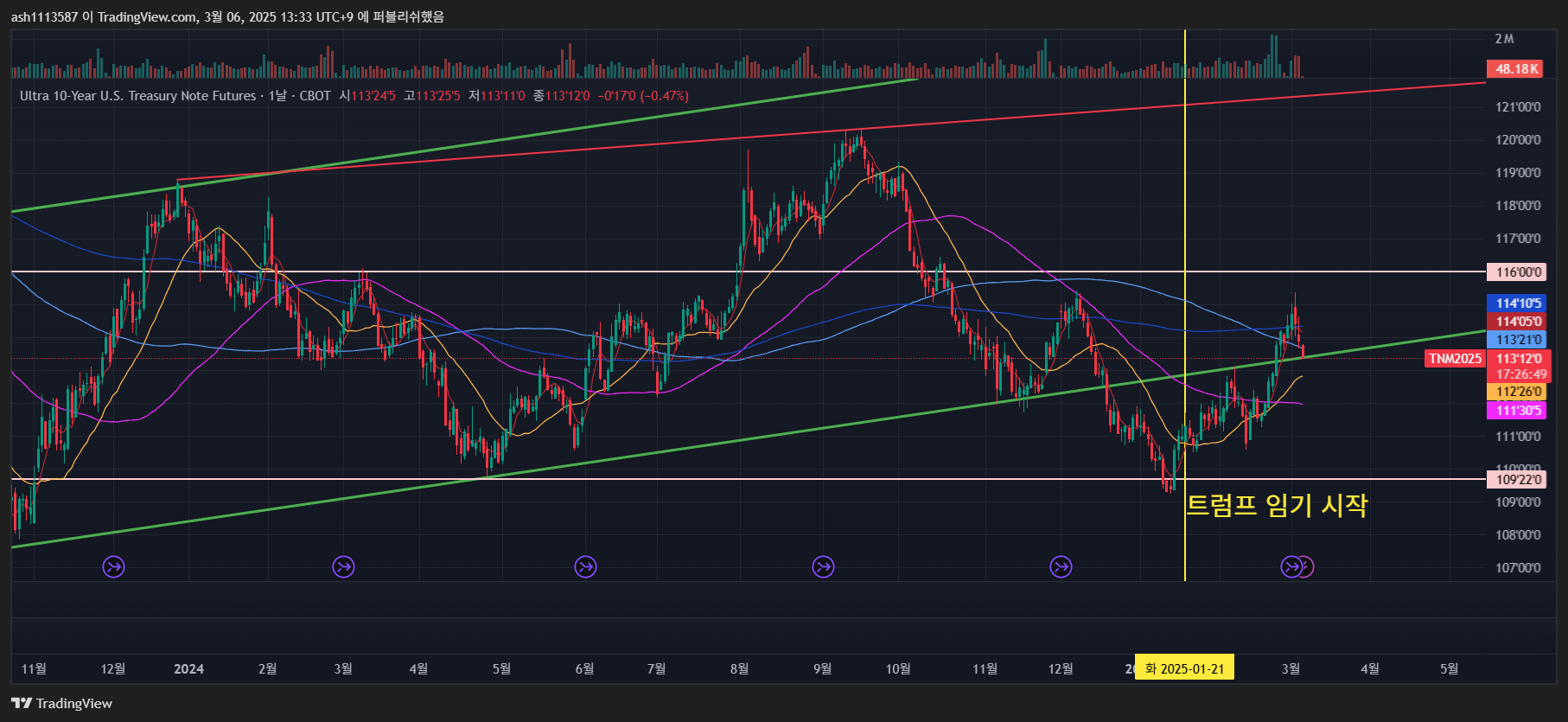Click the red 113'12'0 current price label
The height and width of the screenshot is (722, 1568).
tap(1519, 359)
